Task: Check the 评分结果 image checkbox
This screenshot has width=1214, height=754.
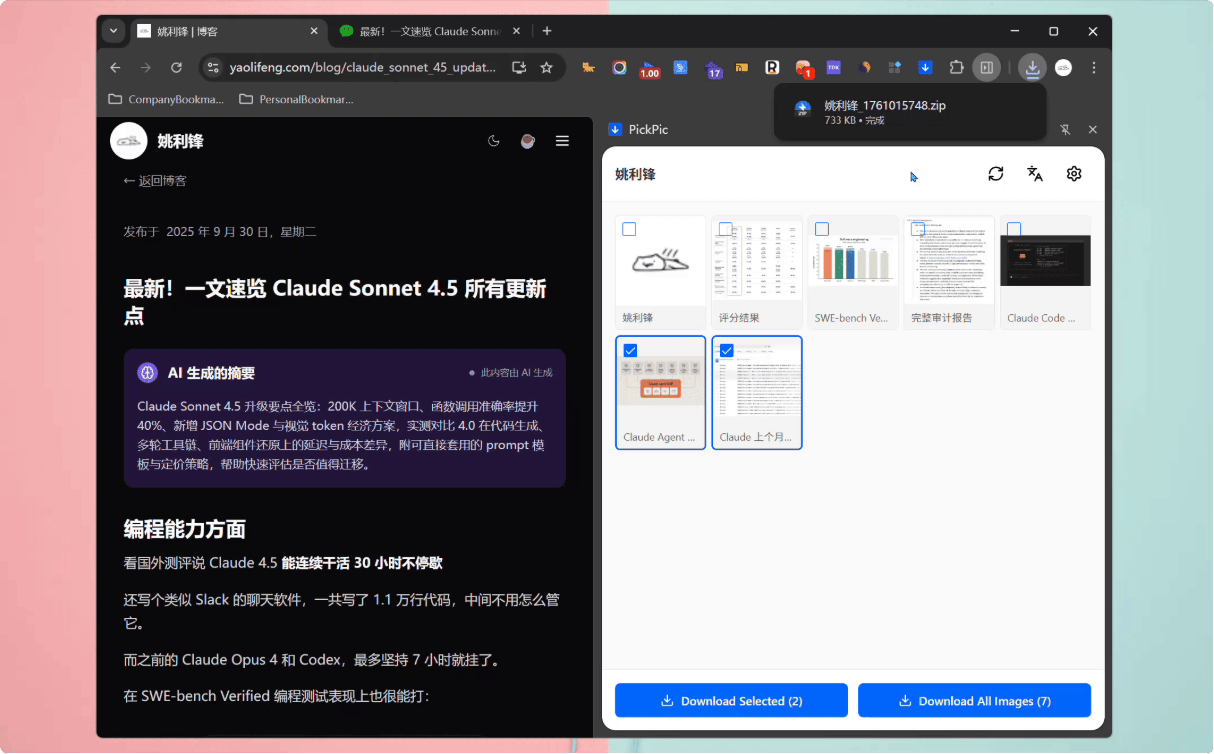Action: pos(725,229)
